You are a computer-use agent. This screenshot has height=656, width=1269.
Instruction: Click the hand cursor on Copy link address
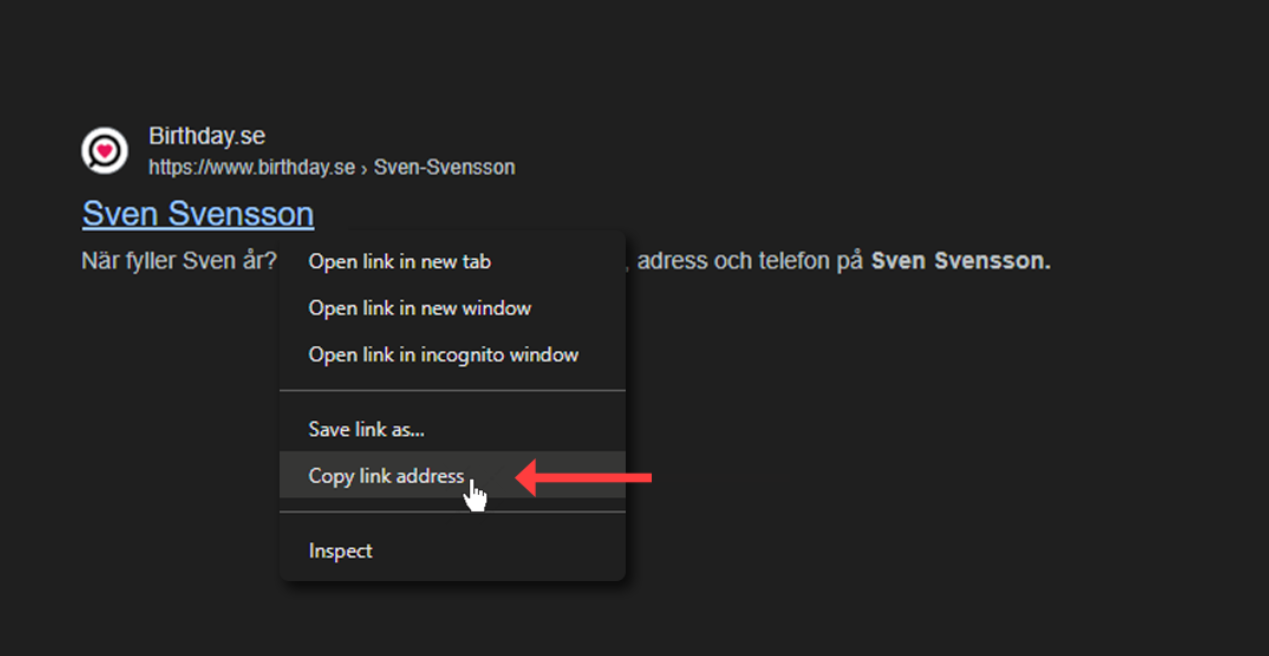pos(476,495)
